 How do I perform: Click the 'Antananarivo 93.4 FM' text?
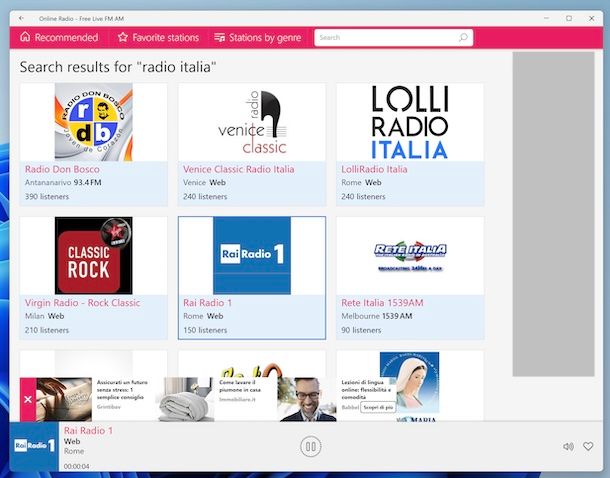pos(63,182)
